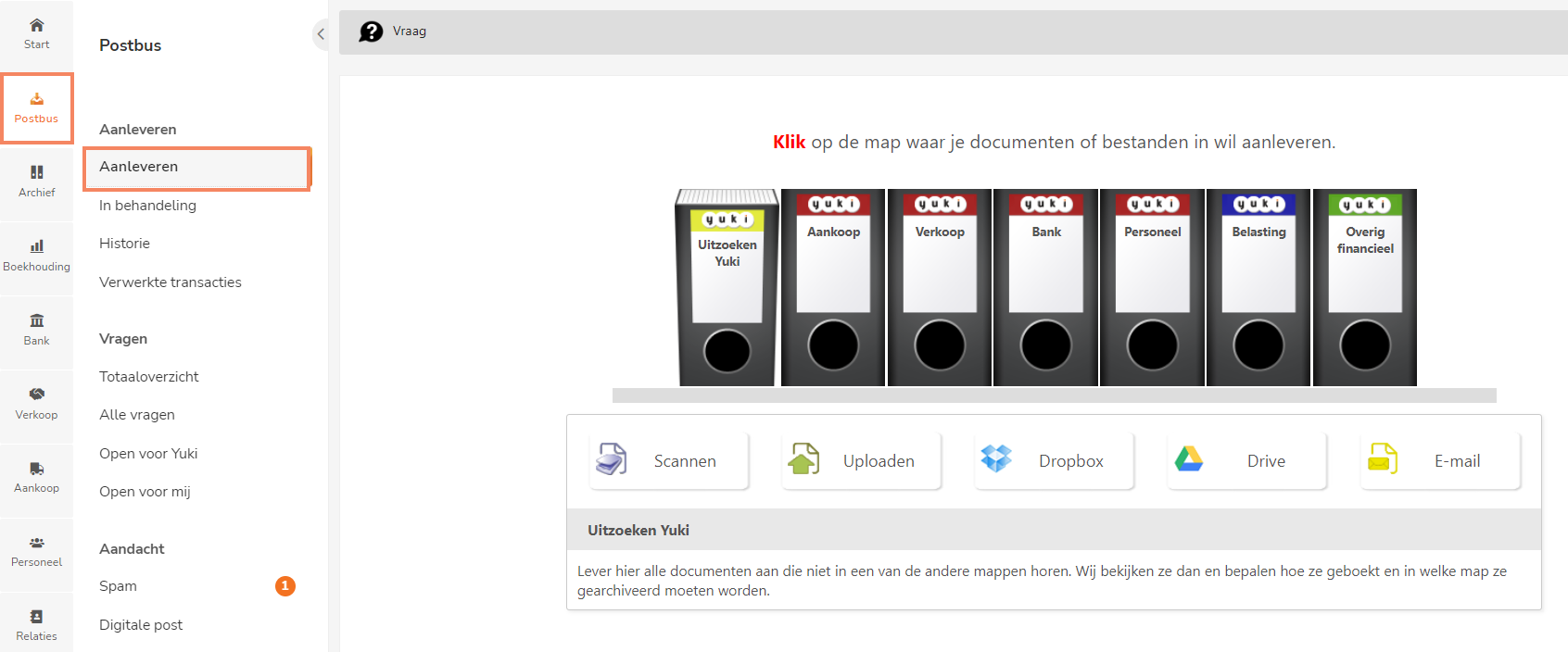The width and height of the screenshot is (1568, 652).
Task: Click the Uploaden button label
Action: pyautogui.click(x=879, y=461)
